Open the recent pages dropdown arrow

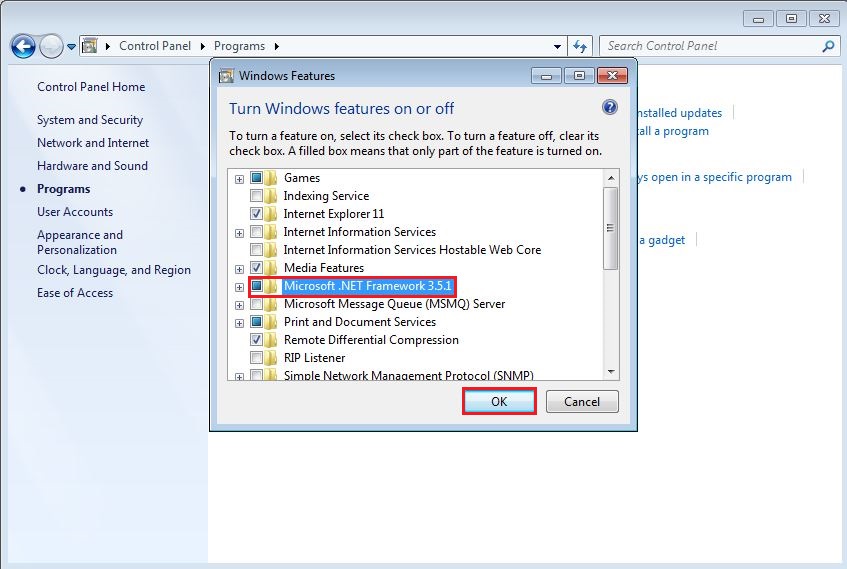[x=71, y=47]
